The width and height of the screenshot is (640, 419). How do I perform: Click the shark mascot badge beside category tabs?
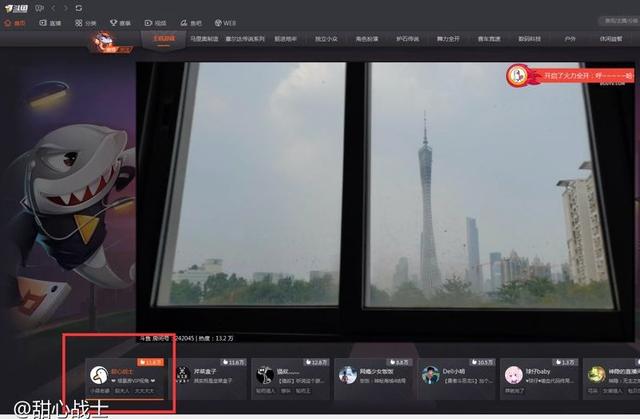pyautogui.click(x=110, y=43)
